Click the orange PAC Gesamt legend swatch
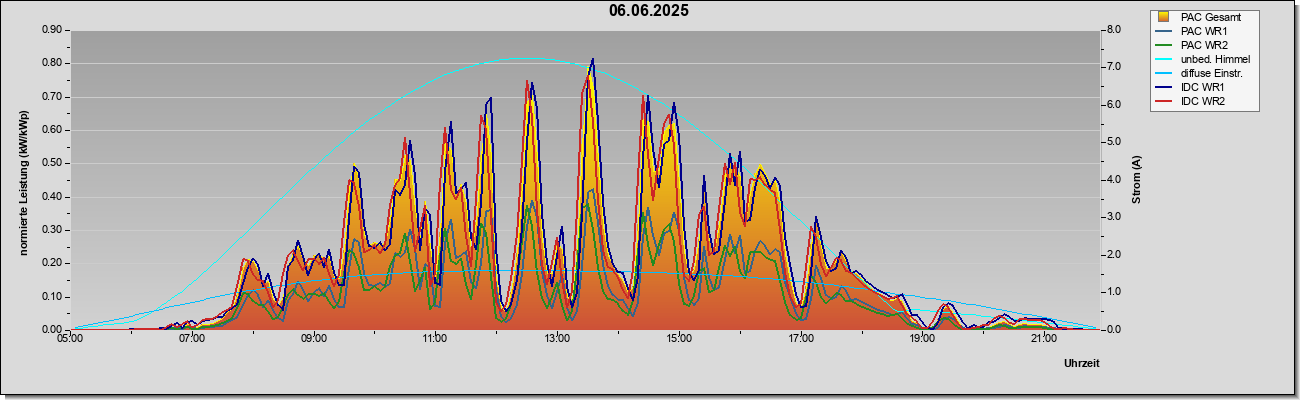This screenshot has width=1300, height=400. tap(1163, 17)
